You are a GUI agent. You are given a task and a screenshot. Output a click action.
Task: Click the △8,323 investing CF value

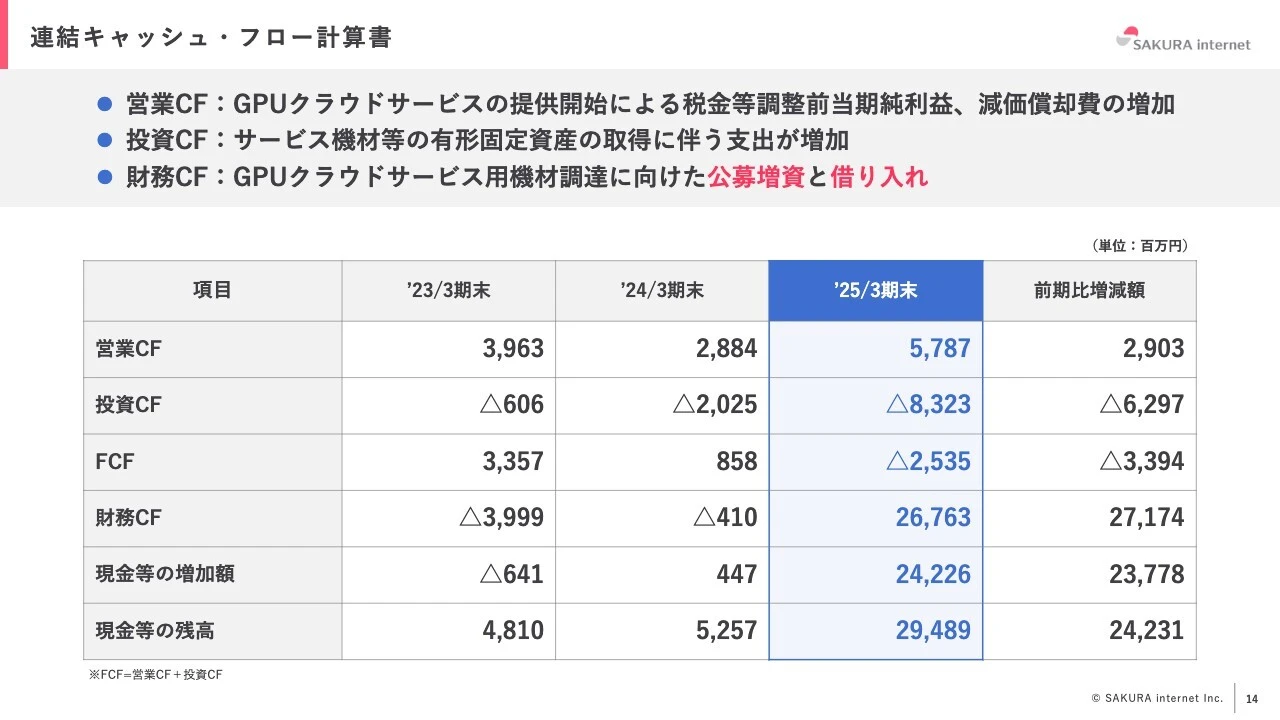coord(928,405)
